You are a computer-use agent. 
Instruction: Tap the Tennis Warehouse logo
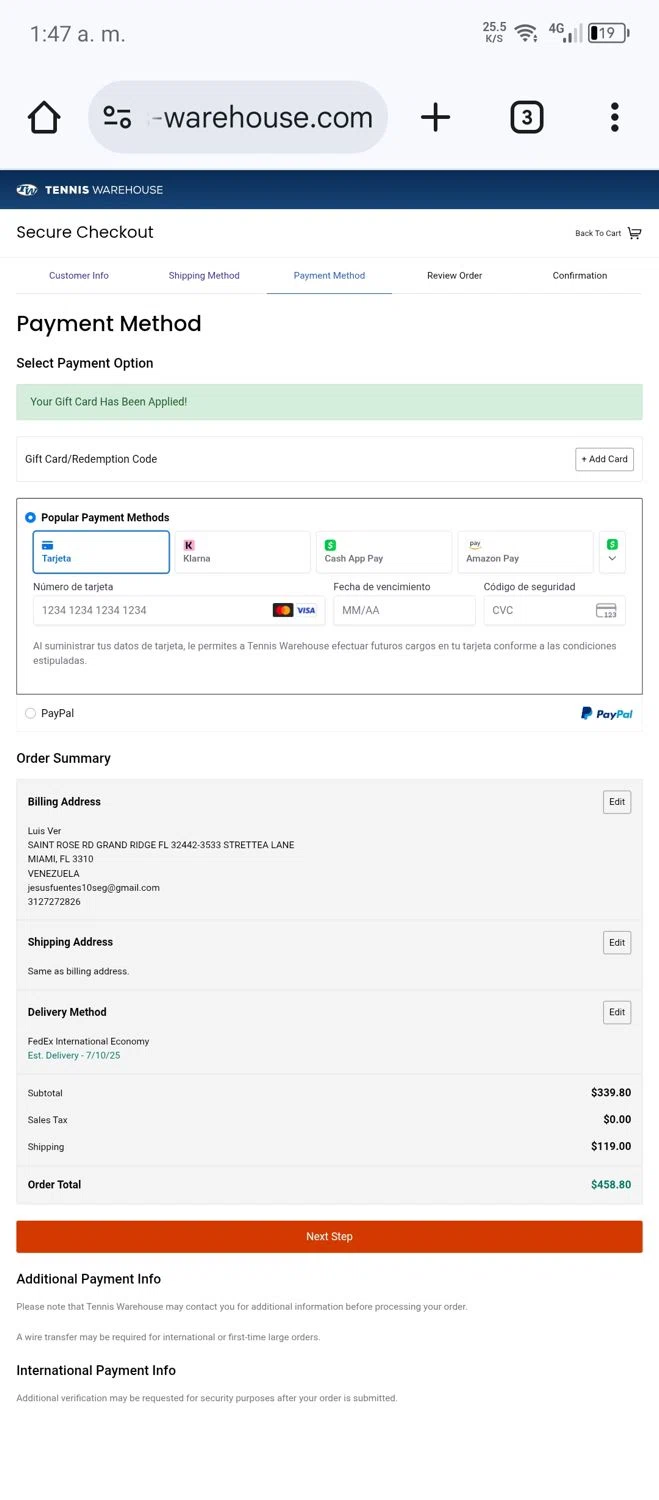90,190
